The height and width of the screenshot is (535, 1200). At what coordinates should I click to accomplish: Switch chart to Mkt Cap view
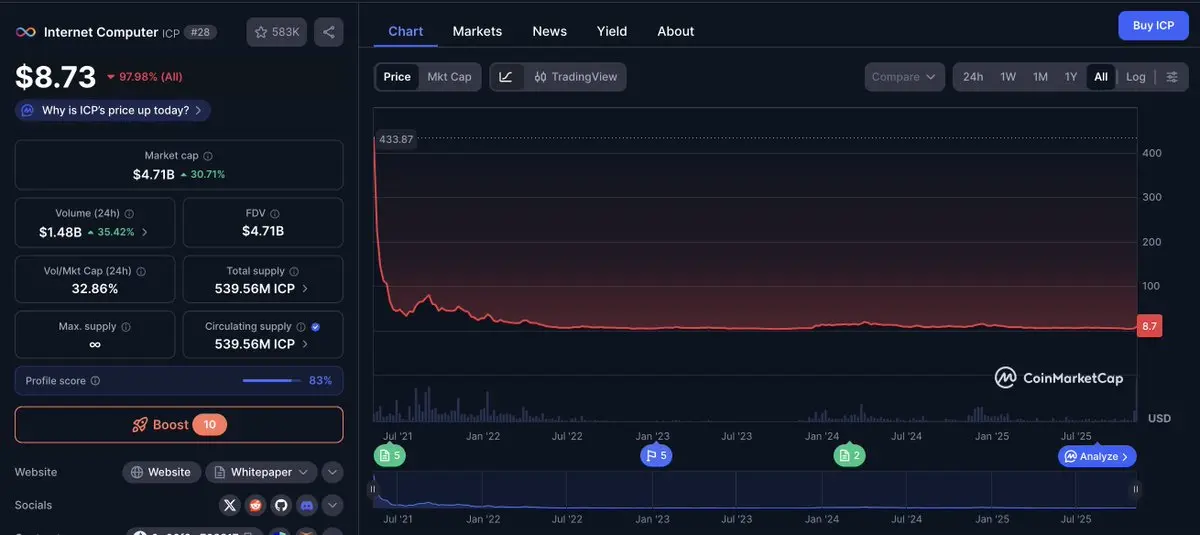(x=450, y=77)
